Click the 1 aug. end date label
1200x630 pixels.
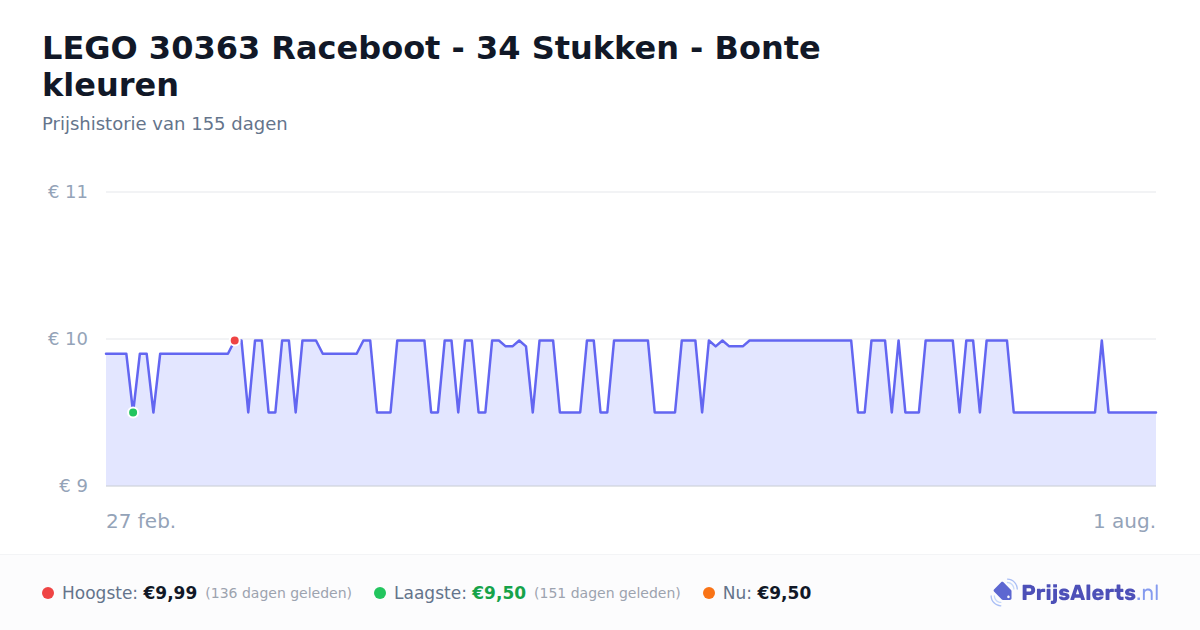tap(1124, 521)
